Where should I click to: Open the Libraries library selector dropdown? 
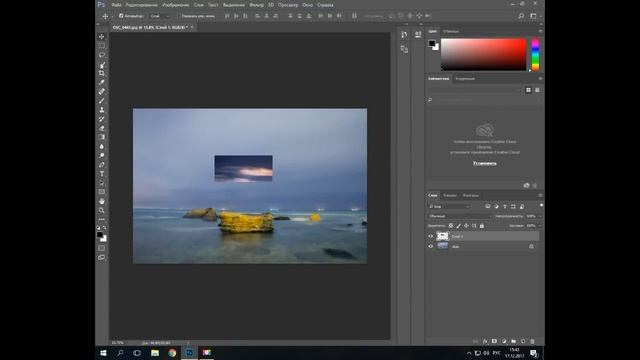click(x=475, y=90)
